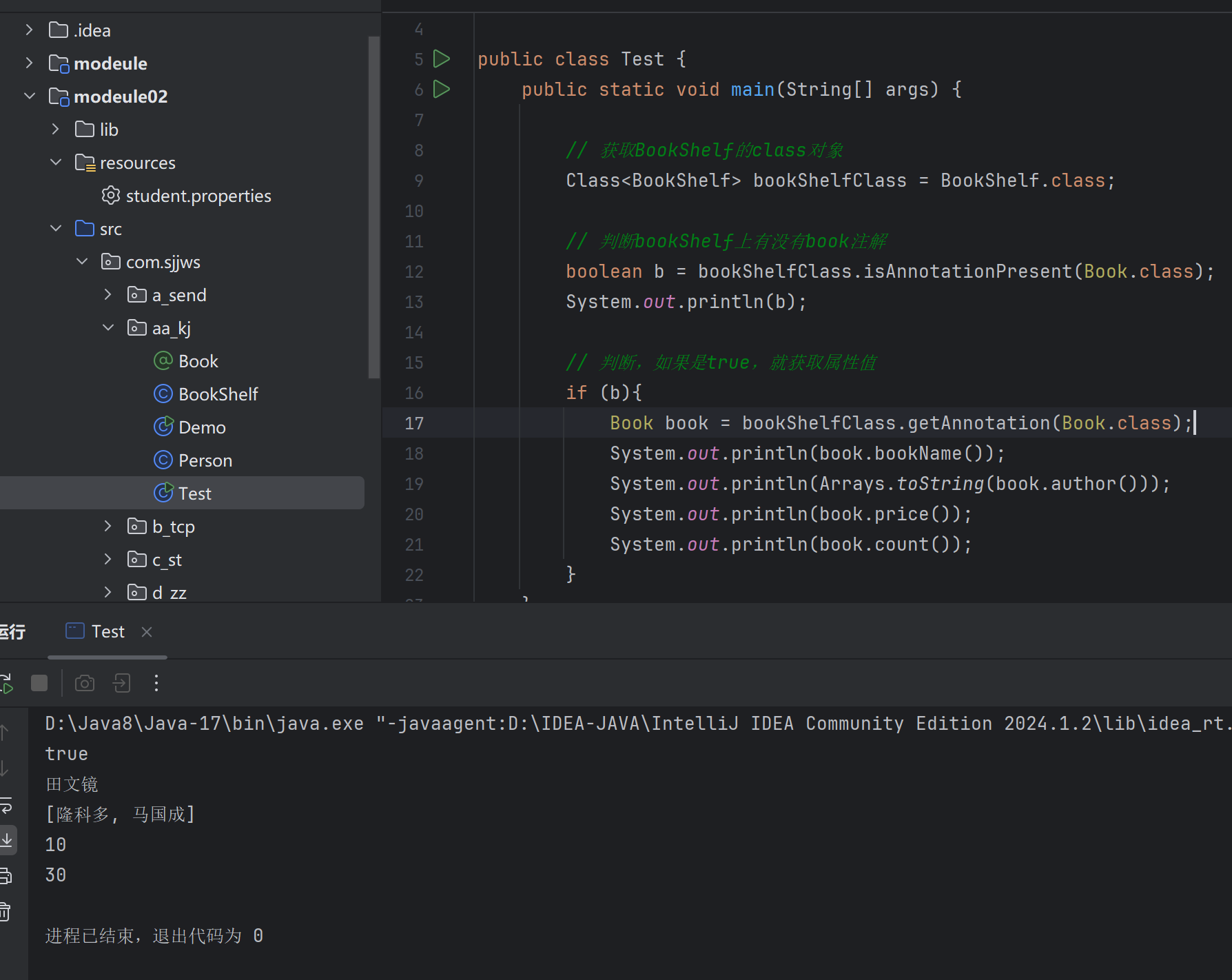Click the project tree vertical scrollbar

click(x=374, y=207)
